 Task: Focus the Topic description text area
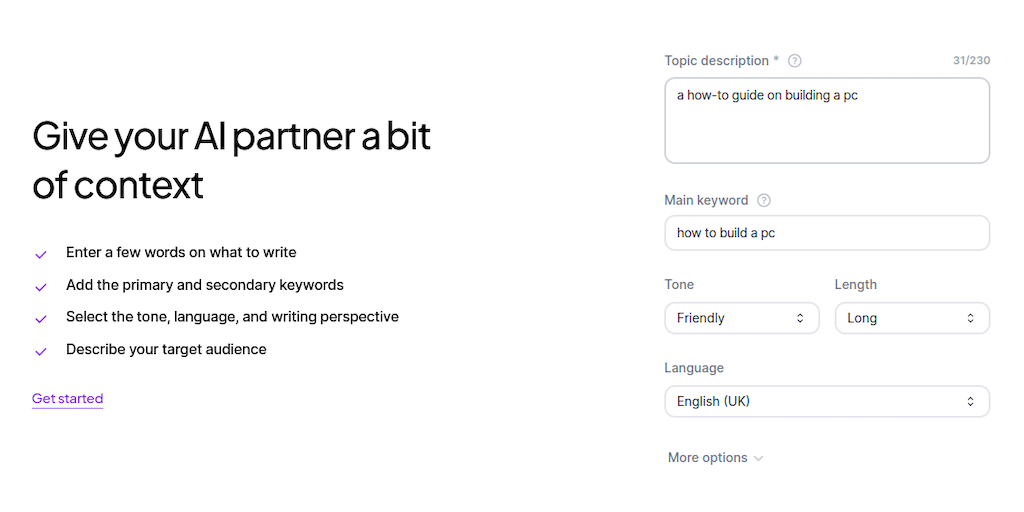[x=826, y=125]
